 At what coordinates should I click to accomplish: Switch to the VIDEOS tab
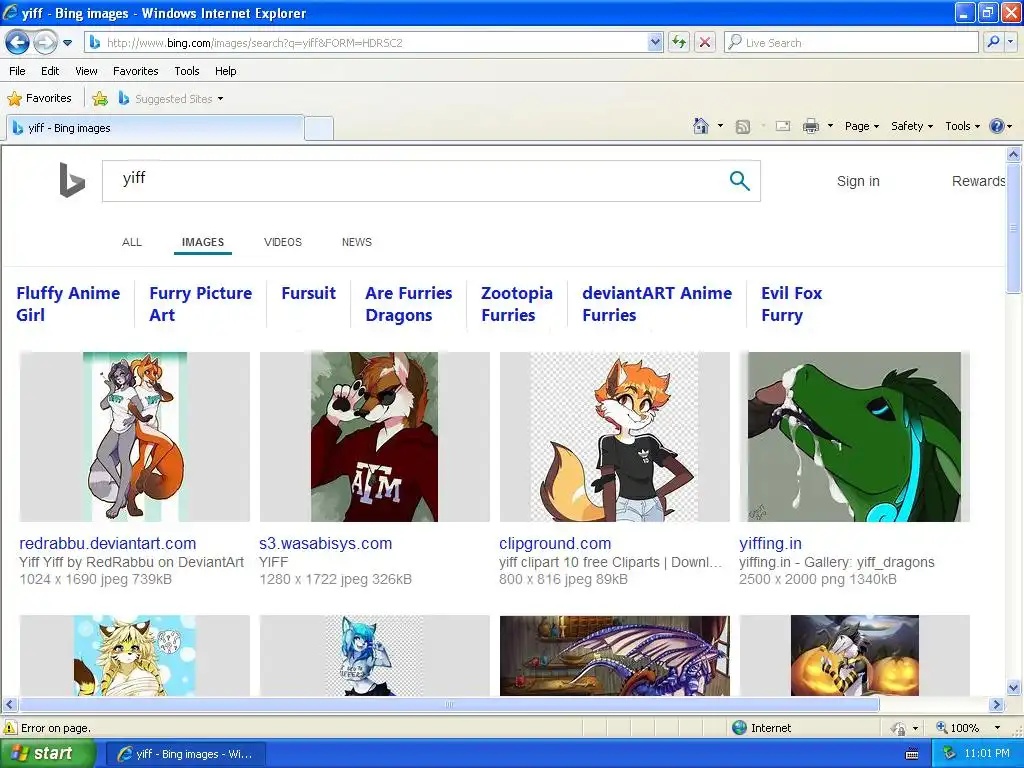pos(283,242)
